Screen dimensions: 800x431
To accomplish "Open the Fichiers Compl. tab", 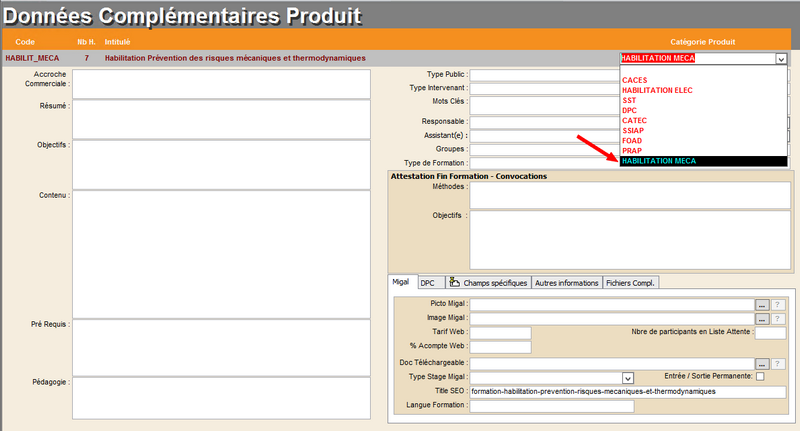I will coord(630,283).
